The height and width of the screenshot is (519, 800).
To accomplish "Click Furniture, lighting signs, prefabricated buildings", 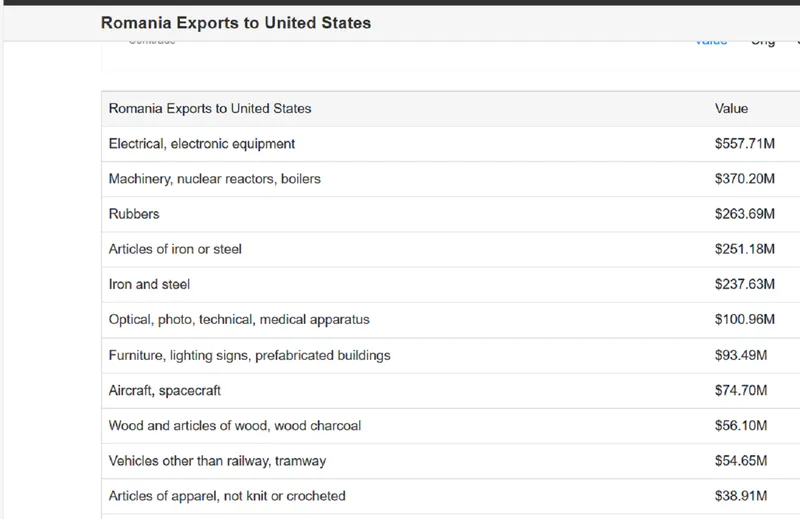I will click(249, 355).
